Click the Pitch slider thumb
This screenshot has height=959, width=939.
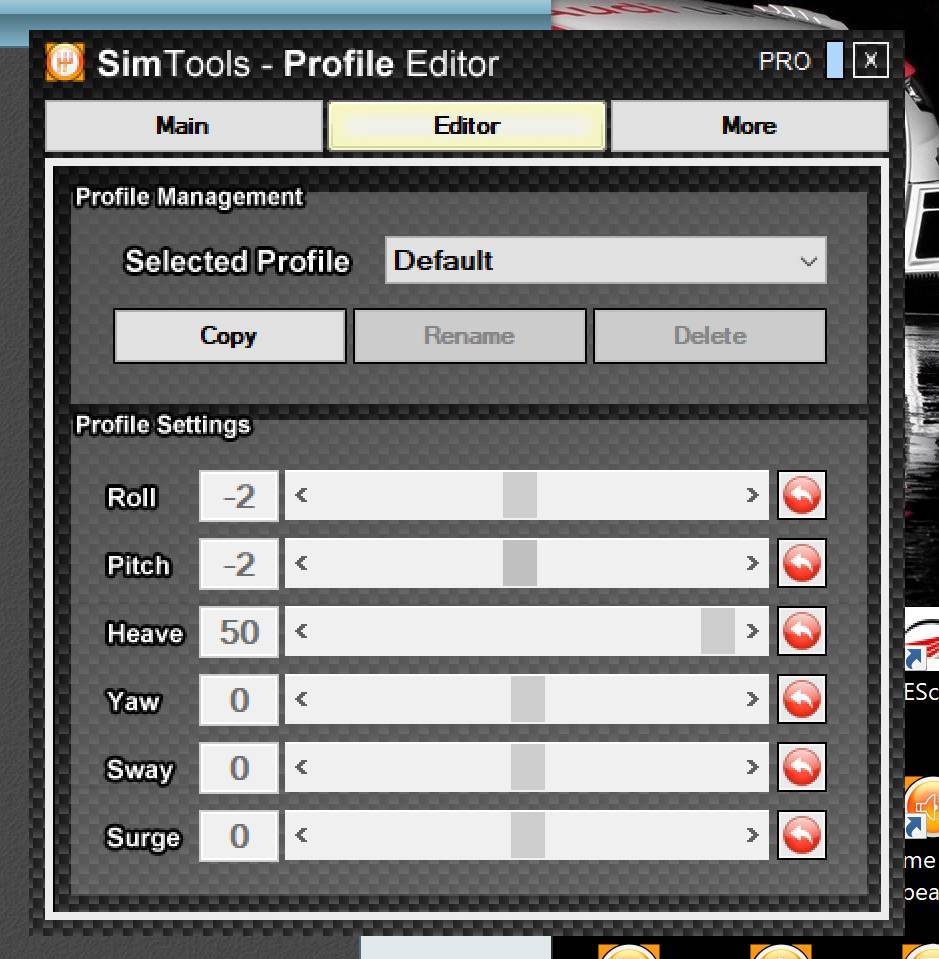point(520,563)
